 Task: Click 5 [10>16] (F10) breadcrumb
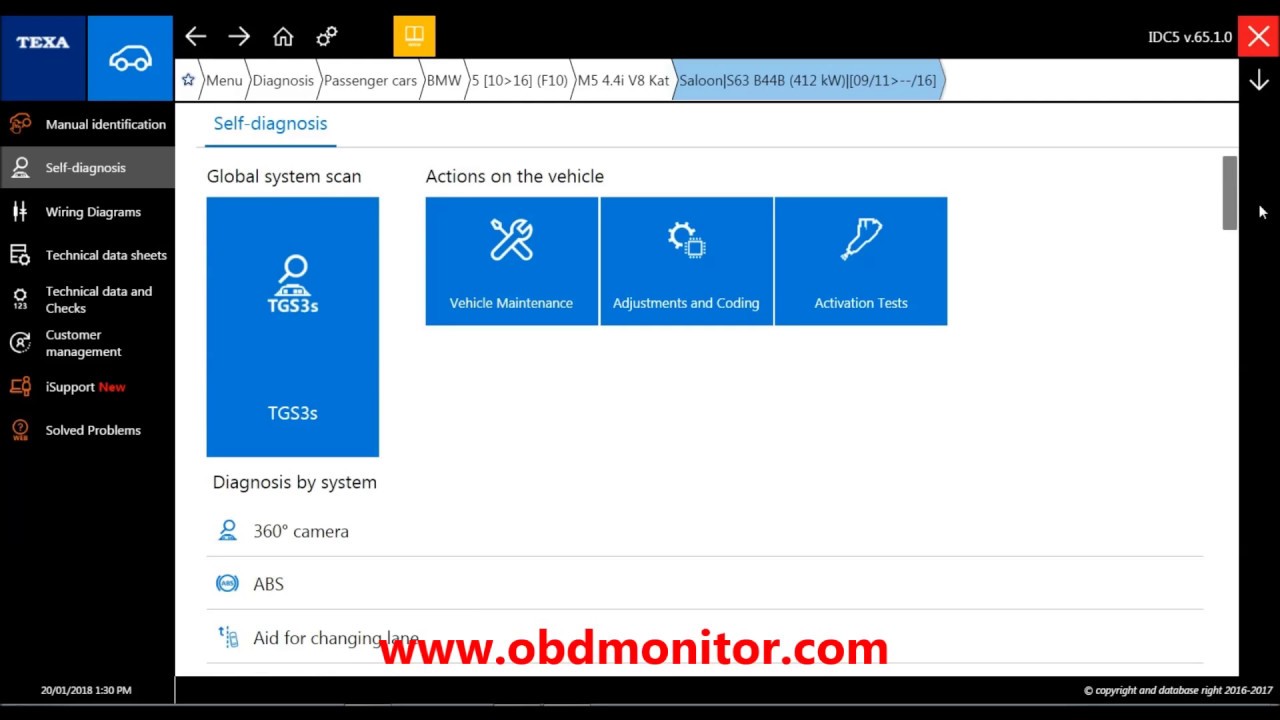[520, 80]
